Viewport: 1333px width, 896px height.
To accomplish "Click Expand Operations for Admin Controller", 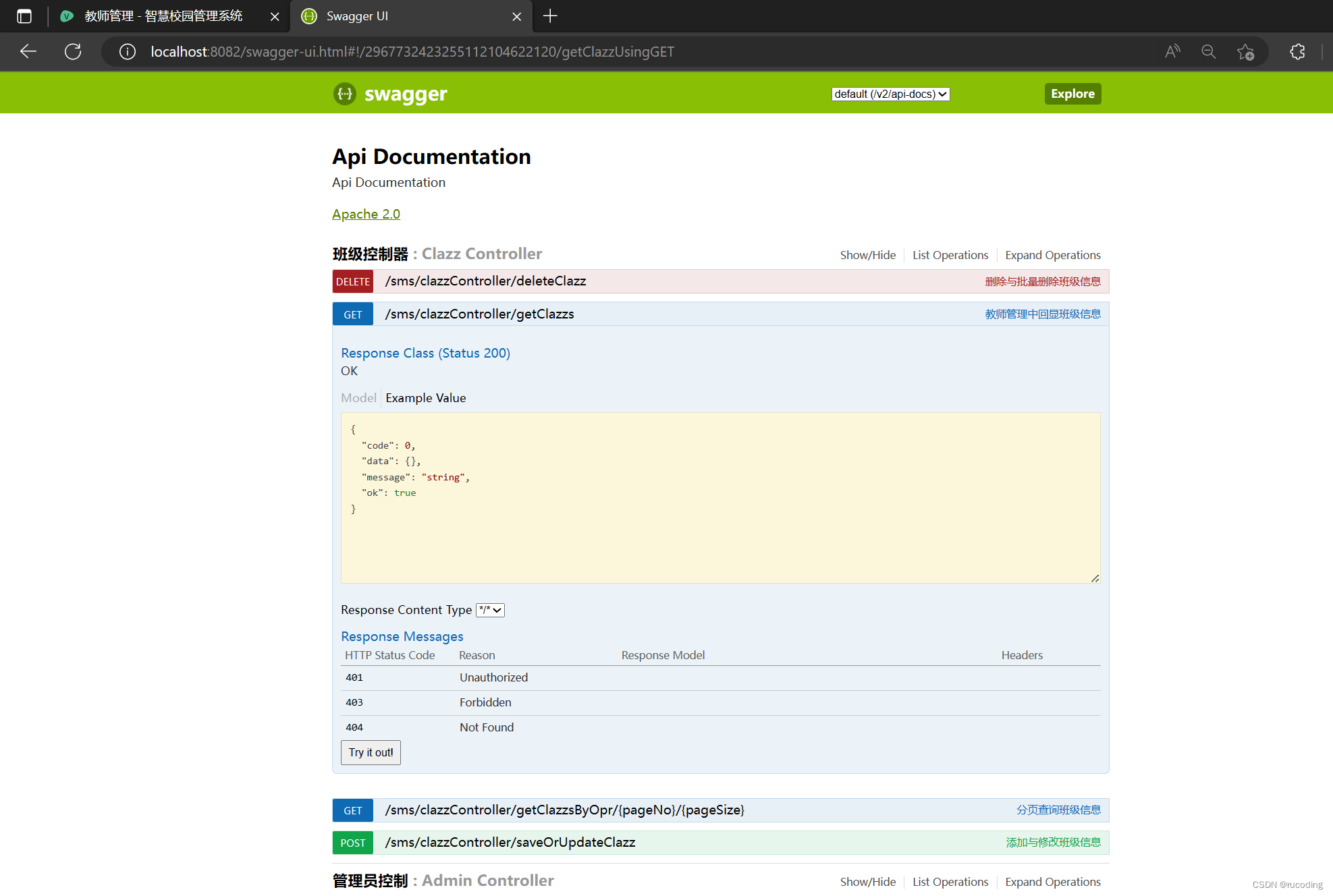I will 1052,882.
